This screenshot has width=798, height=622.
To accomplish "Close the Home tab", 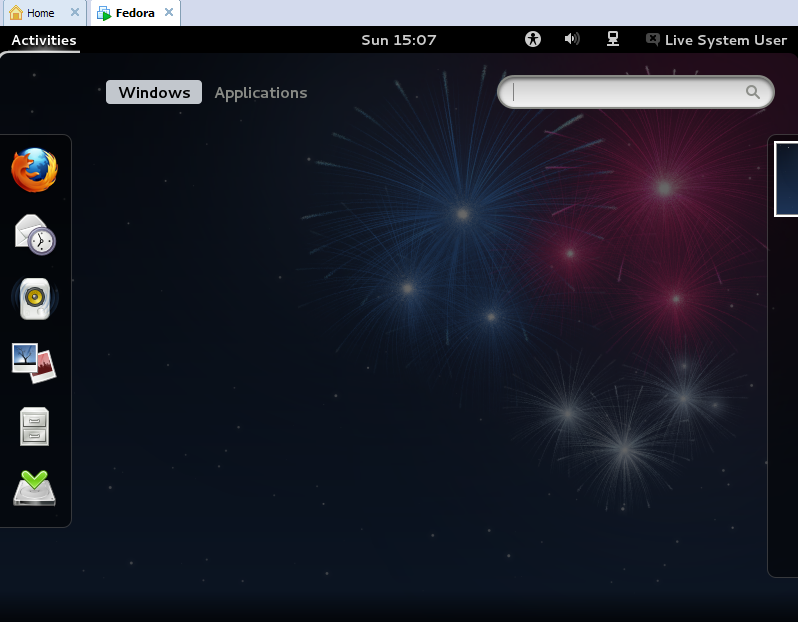I will coord(75,12).
